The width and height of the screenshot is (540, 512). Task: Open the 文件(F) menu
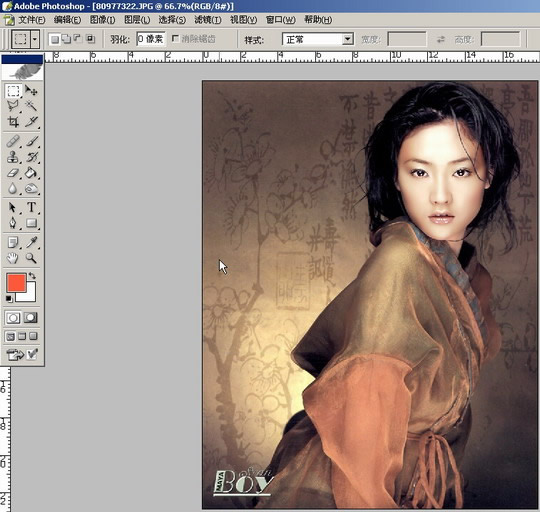point(32,20)
